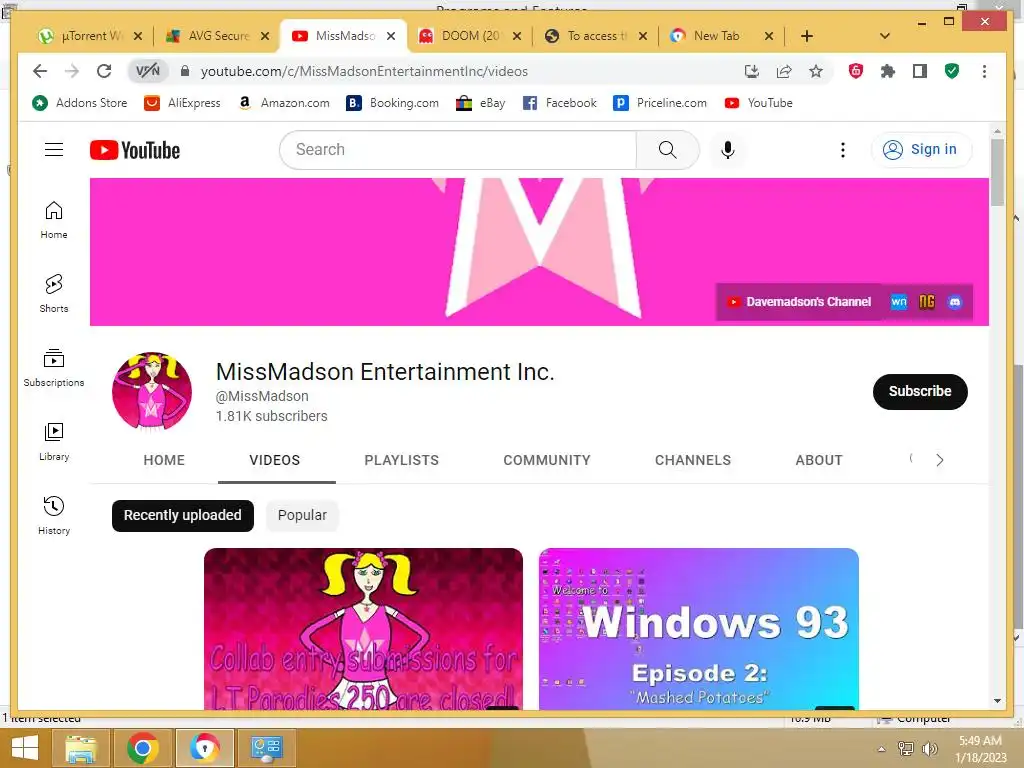Subscribe to MissMadson Entertainment Inc.
Image resolution: width=1024 pixels, height=768 pixels.
click(920, 392)
